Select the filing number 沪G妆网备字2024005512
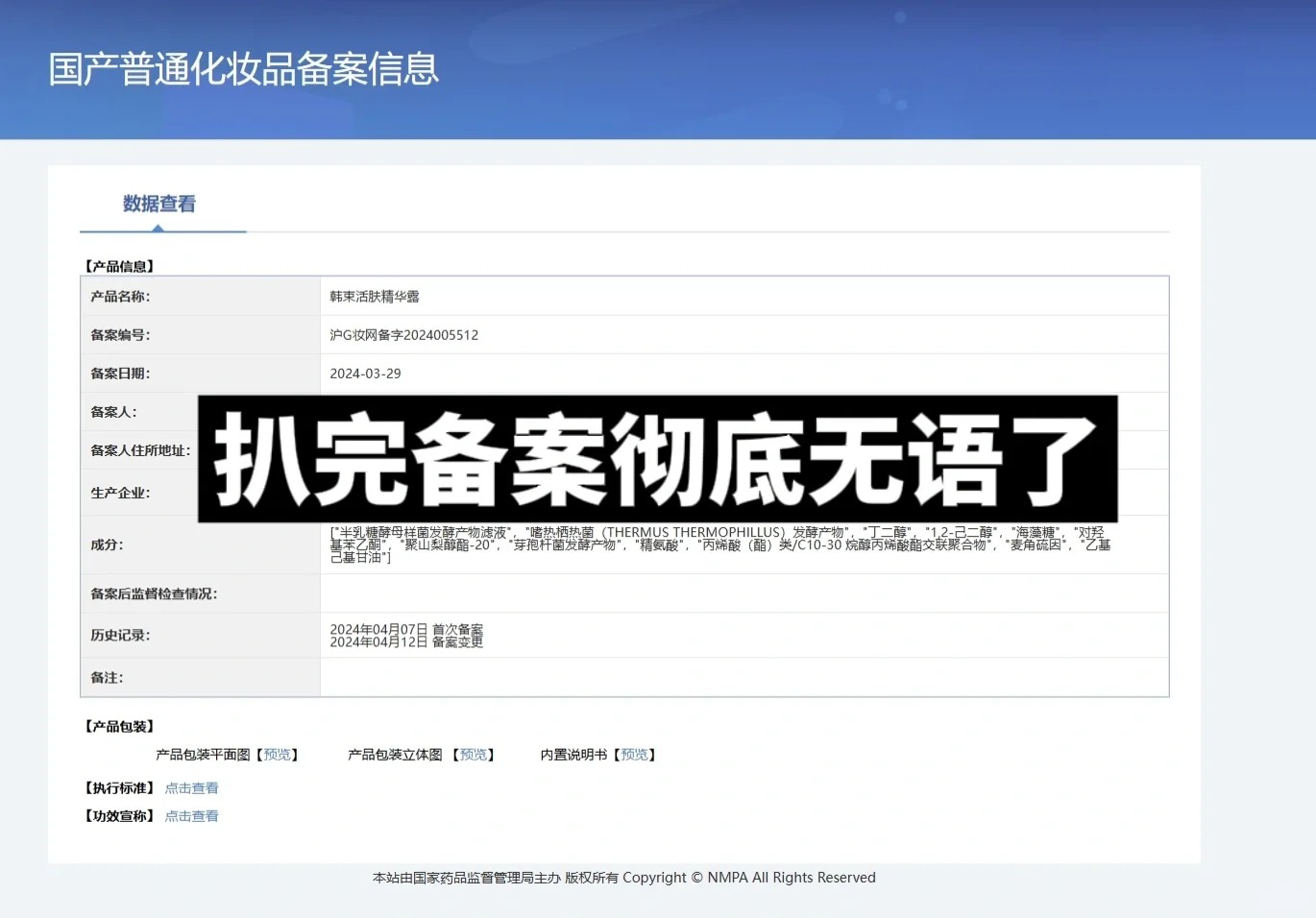 [403, 335]
